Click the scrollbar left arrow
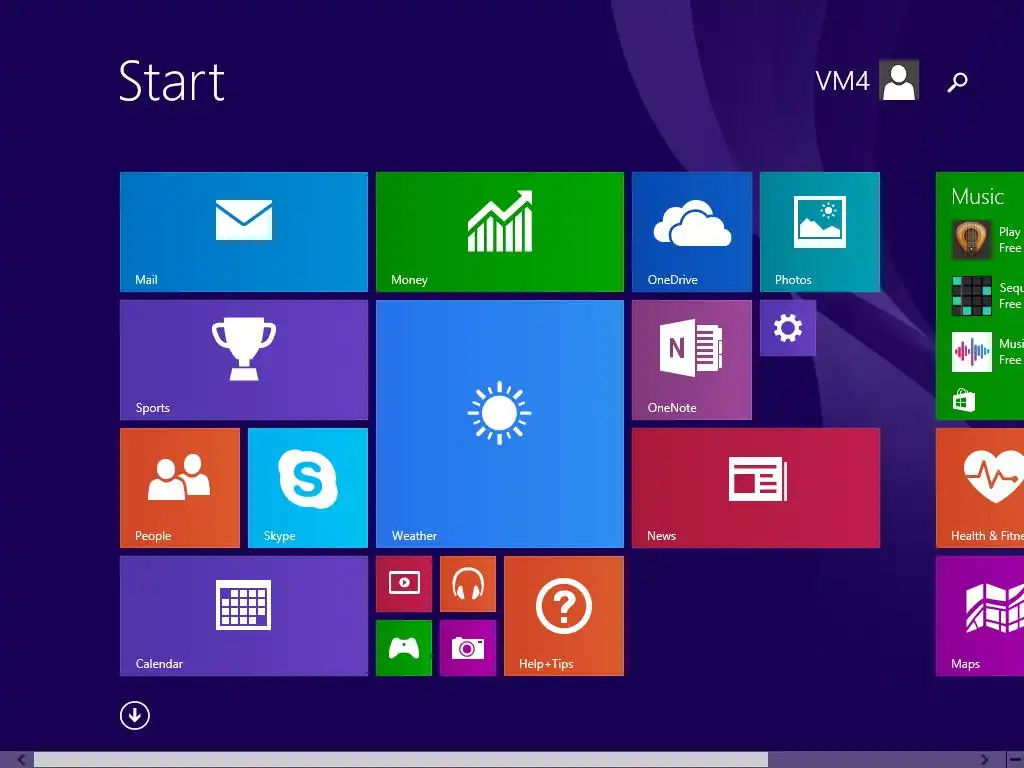1024x768 pixels. (x=22, y=760)
